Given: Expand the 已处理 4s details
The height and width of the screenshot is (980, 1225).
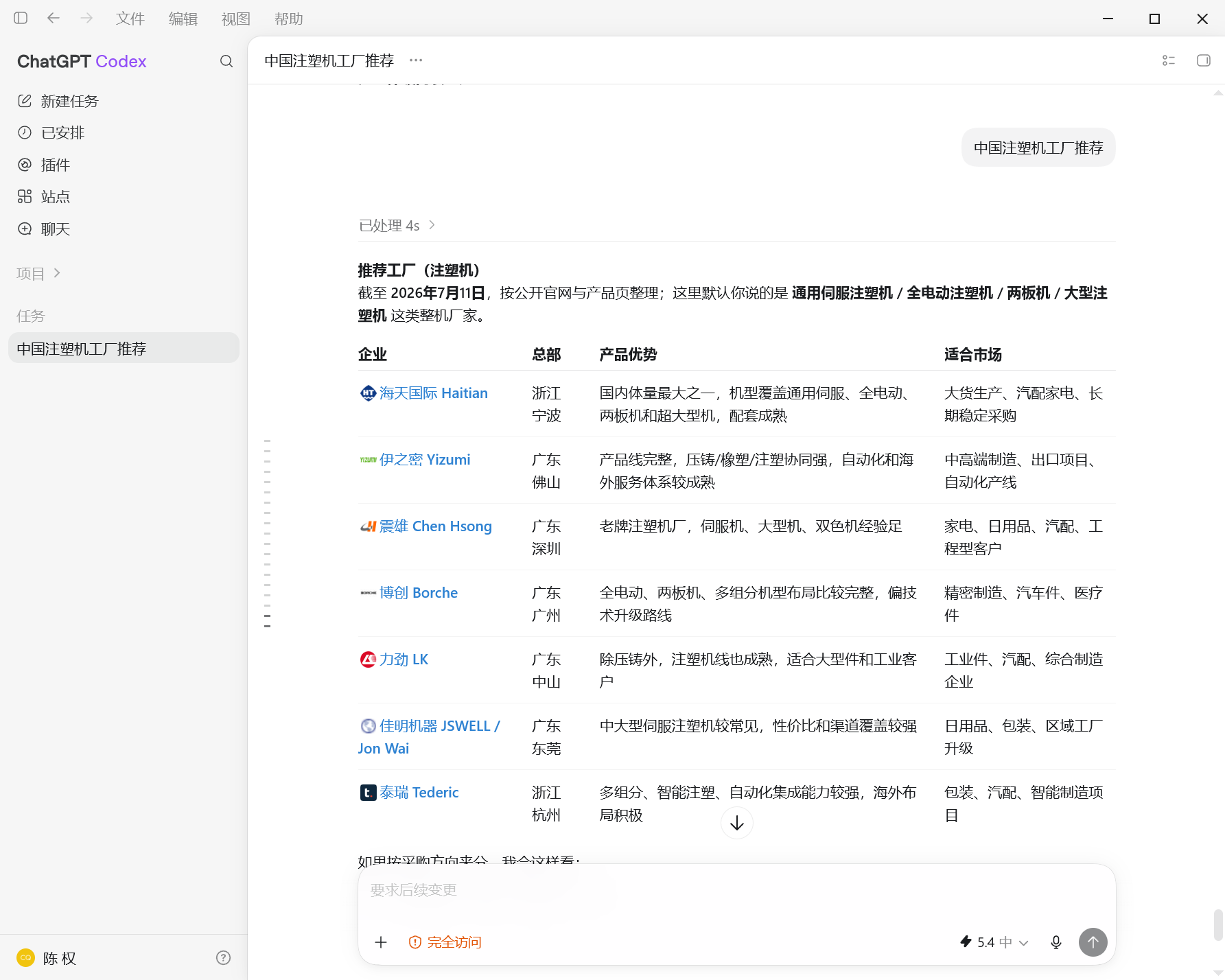Looking at the screenshot, I should point(397,225).
